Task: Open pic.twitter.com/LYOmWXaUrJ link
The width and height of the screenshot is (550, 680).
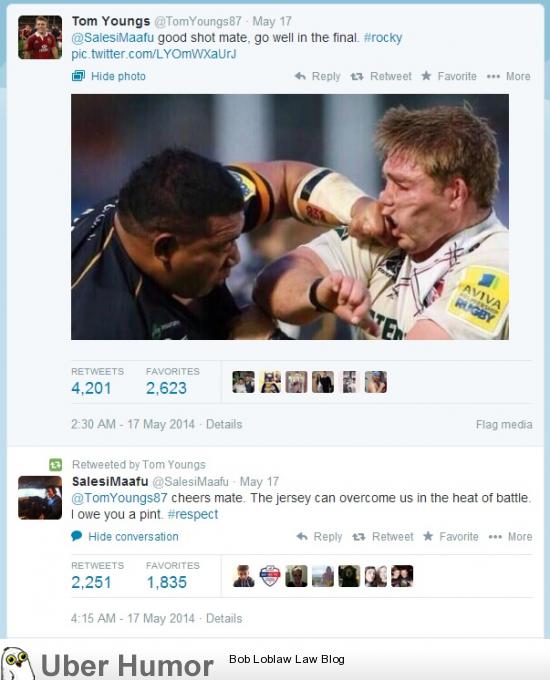Action: point(154,54)
